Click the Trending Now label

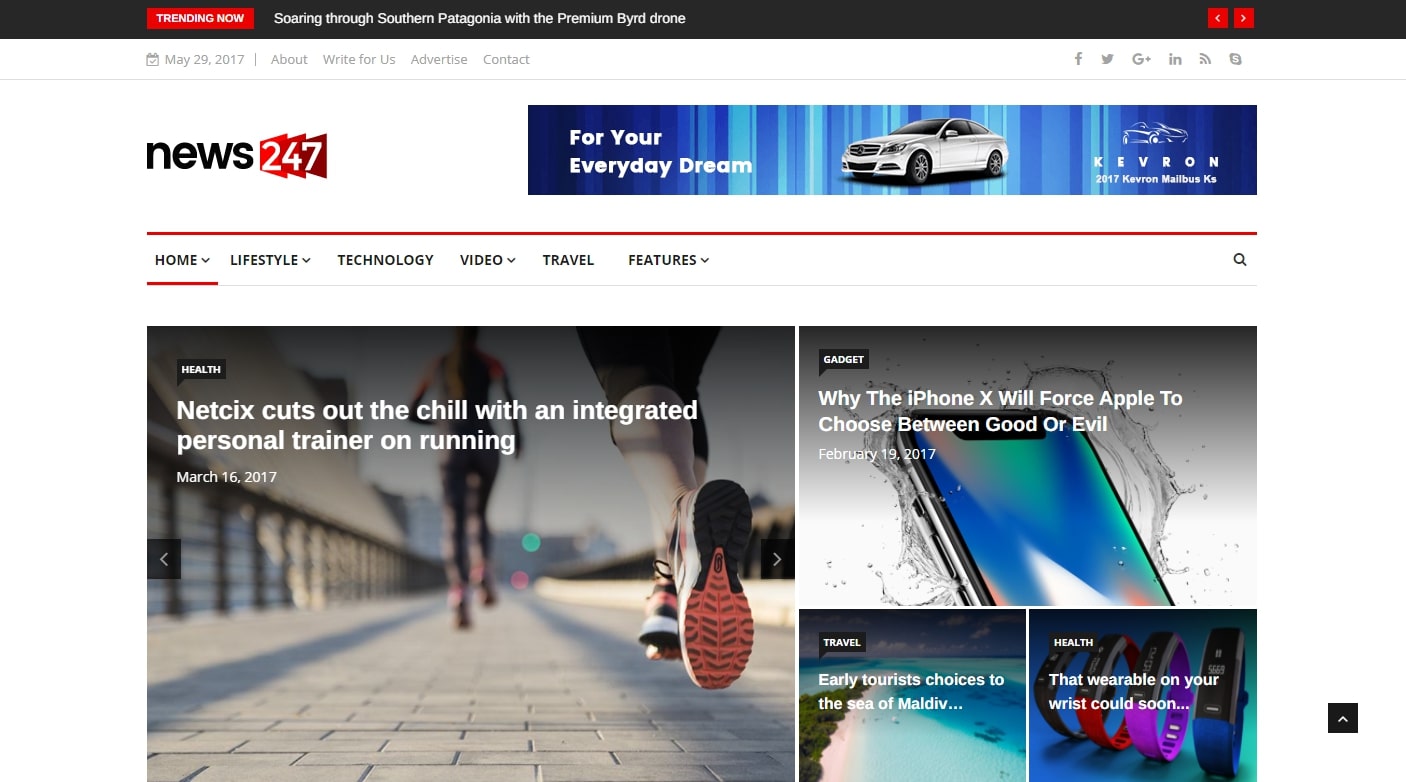(x=200, y=18)
